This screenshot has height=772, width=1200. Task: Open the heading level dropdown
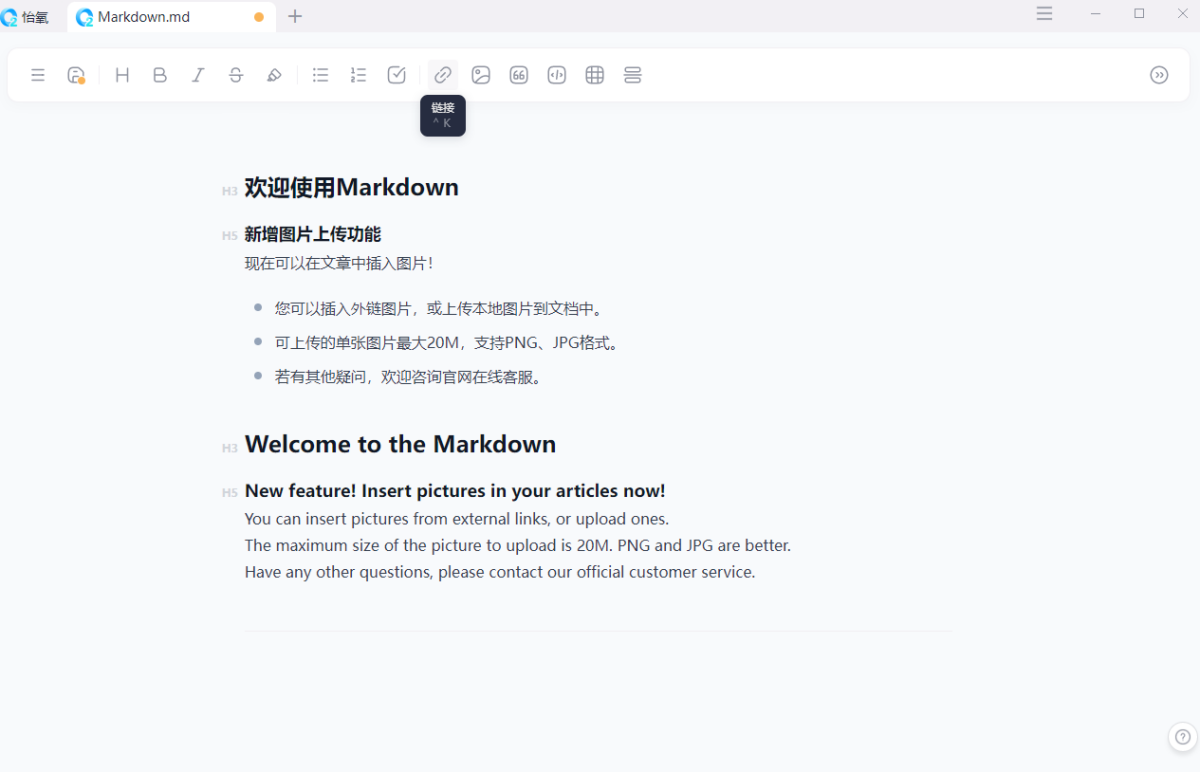[122, 75]
